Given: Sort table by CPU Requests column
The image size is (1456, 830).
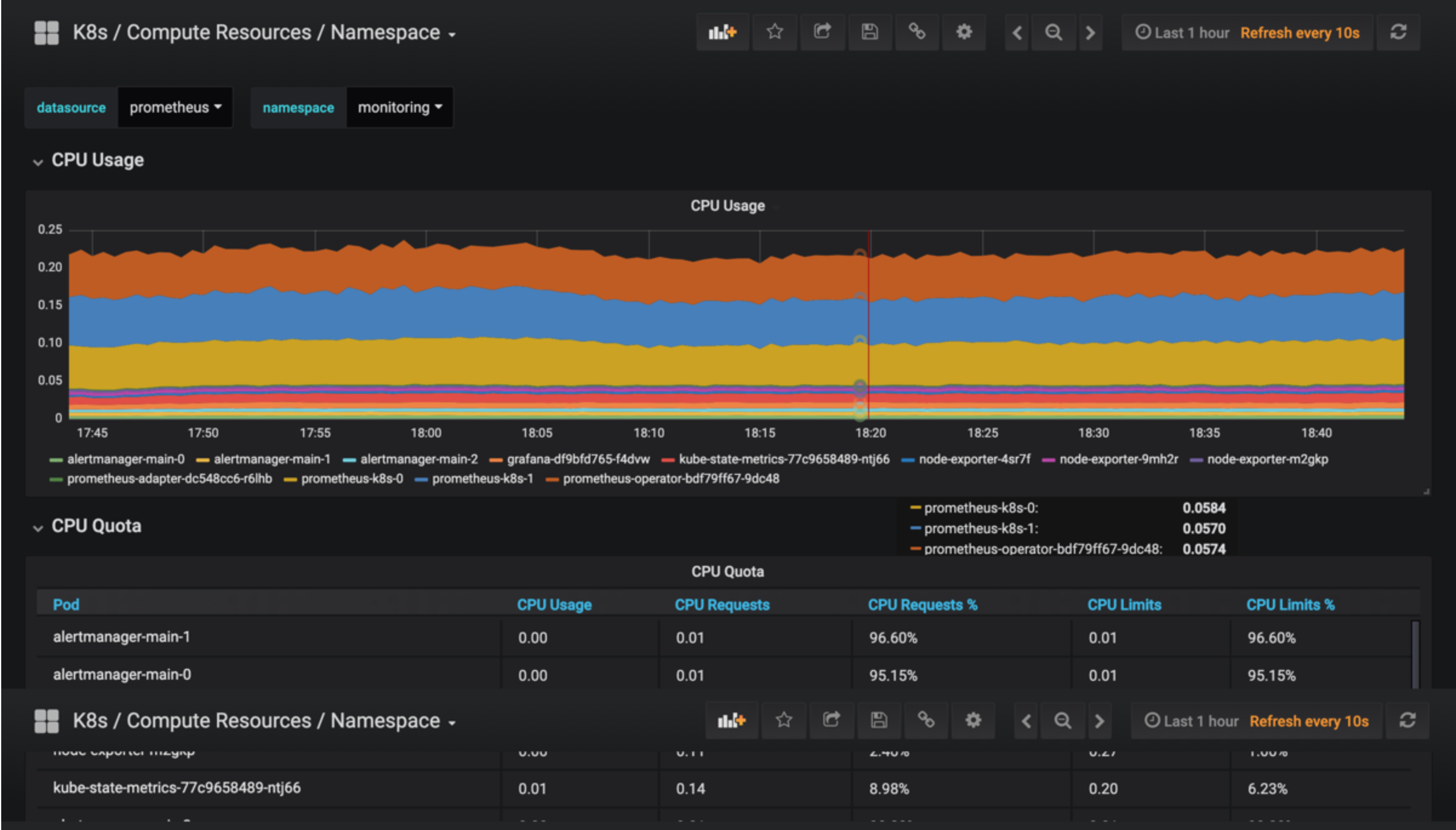Looking at the screenshot, I should click(x=722, y=605).
